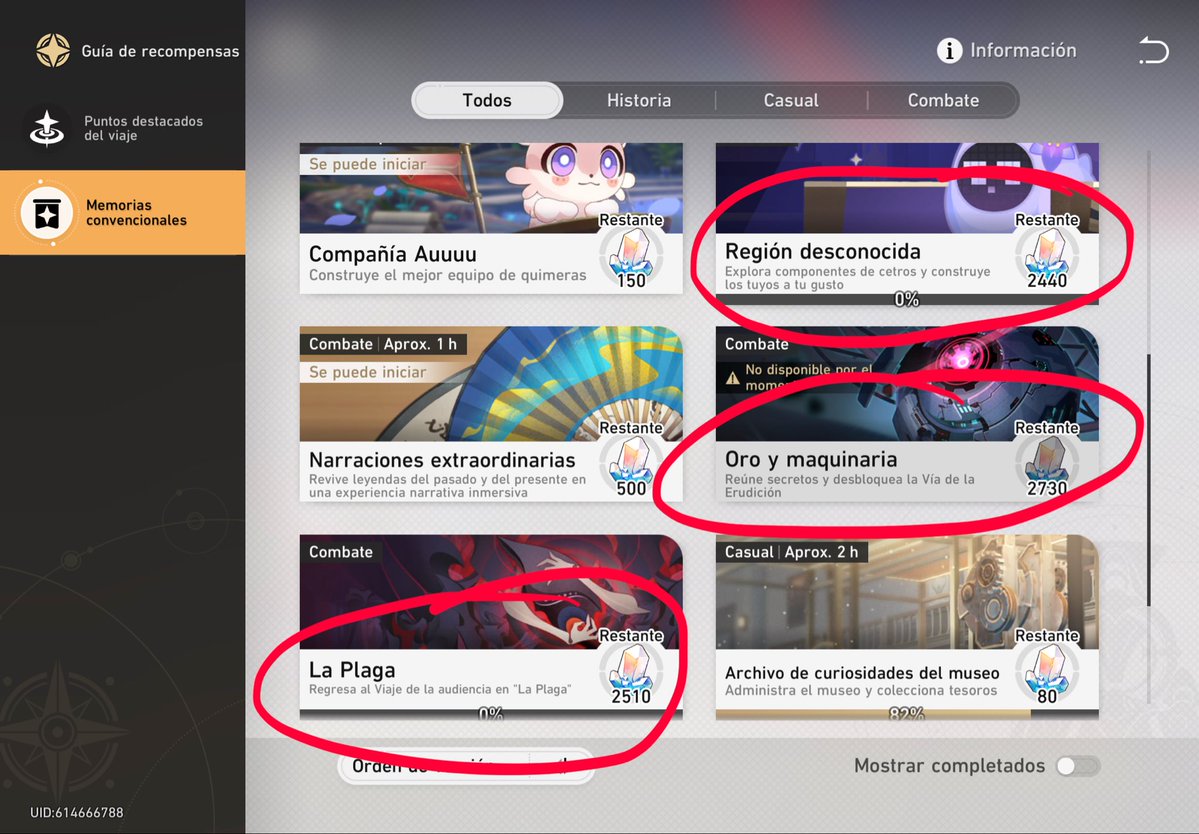Click 'Se puede iniciar' on Compañía Auuuu
1199x834 pixels.
[x=368, y=164]
